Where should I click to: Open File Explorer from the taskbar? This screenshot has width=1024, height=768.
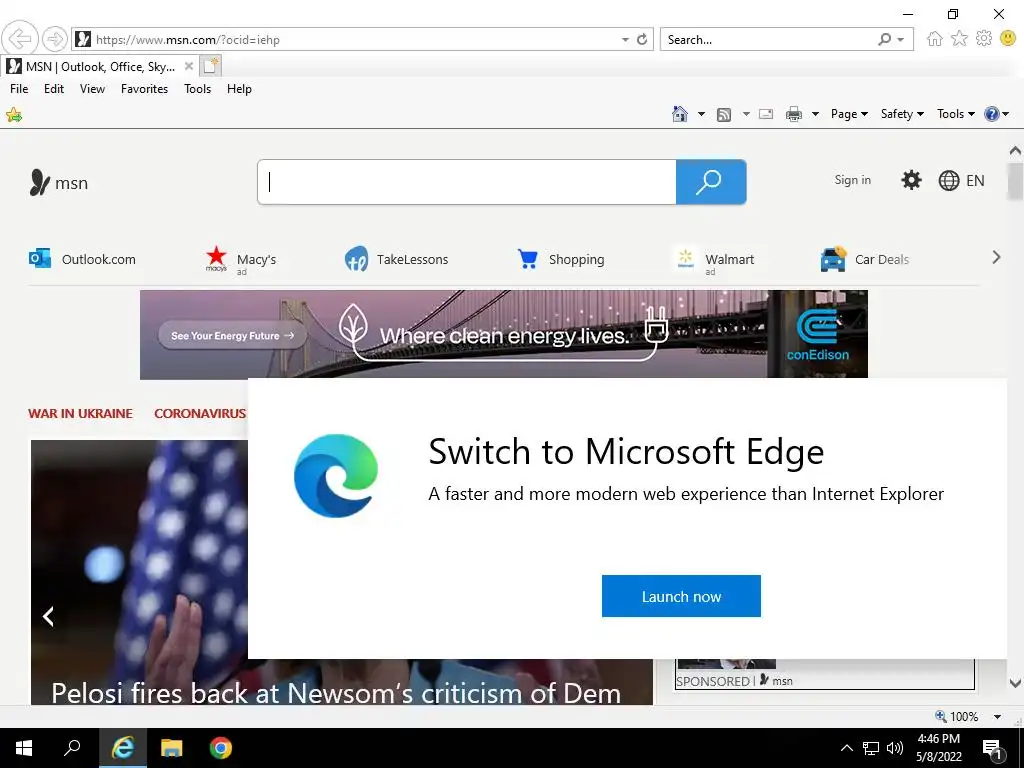[x=171, y=748]
